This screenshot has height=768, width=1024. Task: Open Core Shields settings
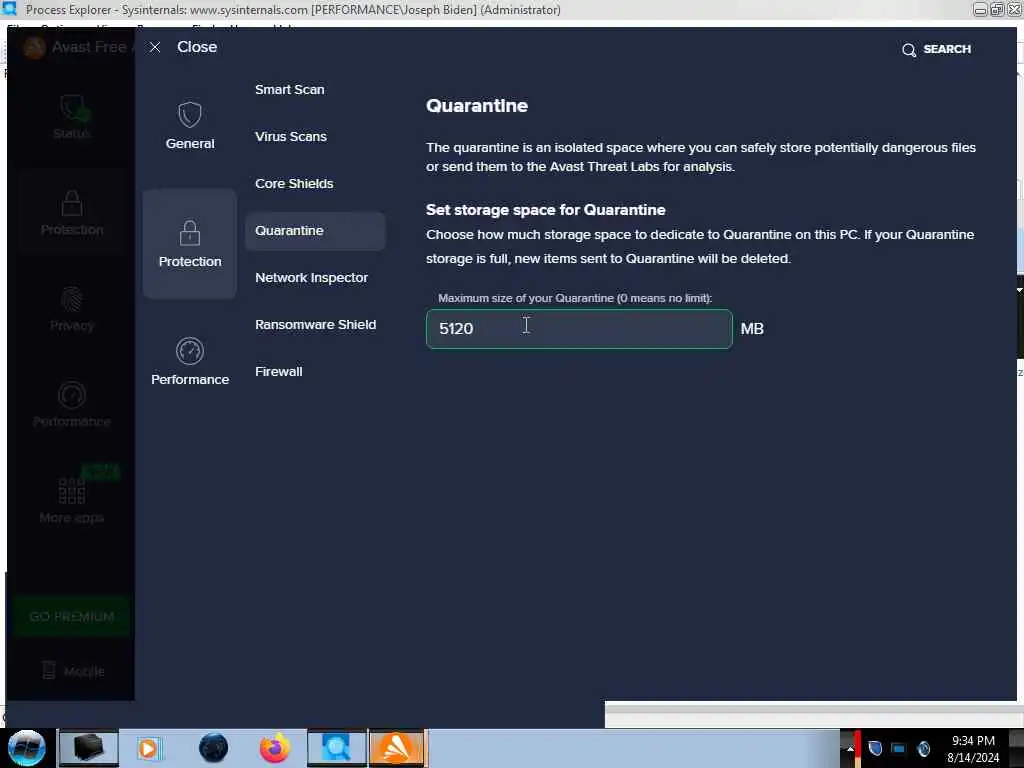(295, 184)
